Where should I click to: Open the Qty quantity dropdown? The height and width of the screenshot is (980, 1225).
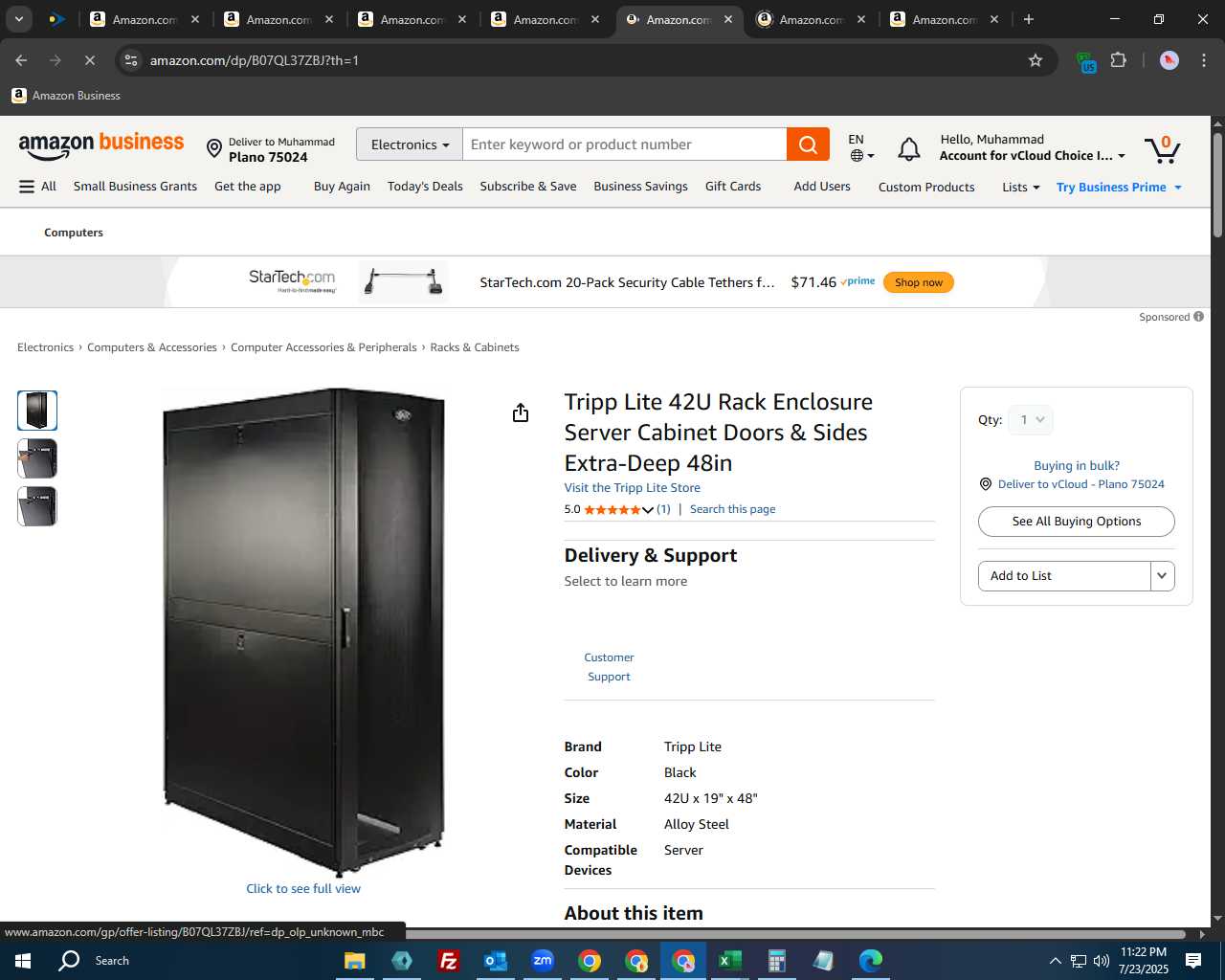point(1031,420)
